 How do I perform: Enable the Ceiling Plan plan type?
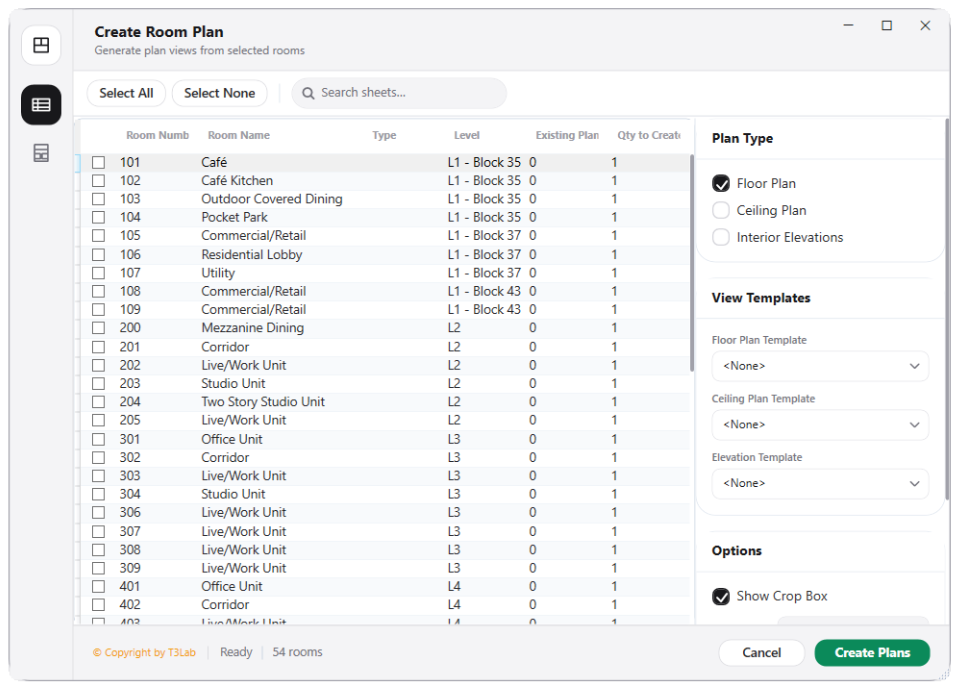click(721, 210)
